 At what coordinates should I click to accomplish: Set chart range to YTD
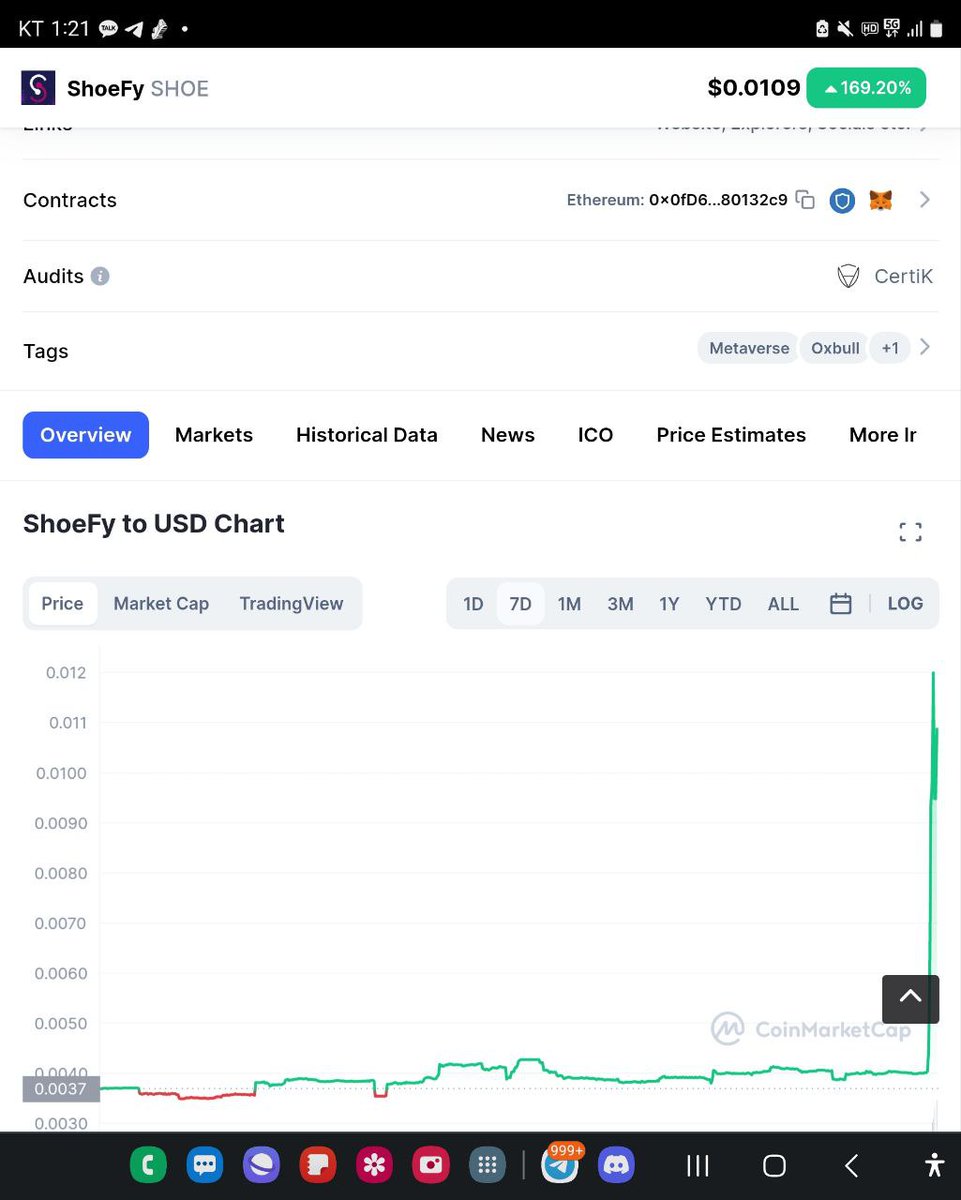[723, 604]
